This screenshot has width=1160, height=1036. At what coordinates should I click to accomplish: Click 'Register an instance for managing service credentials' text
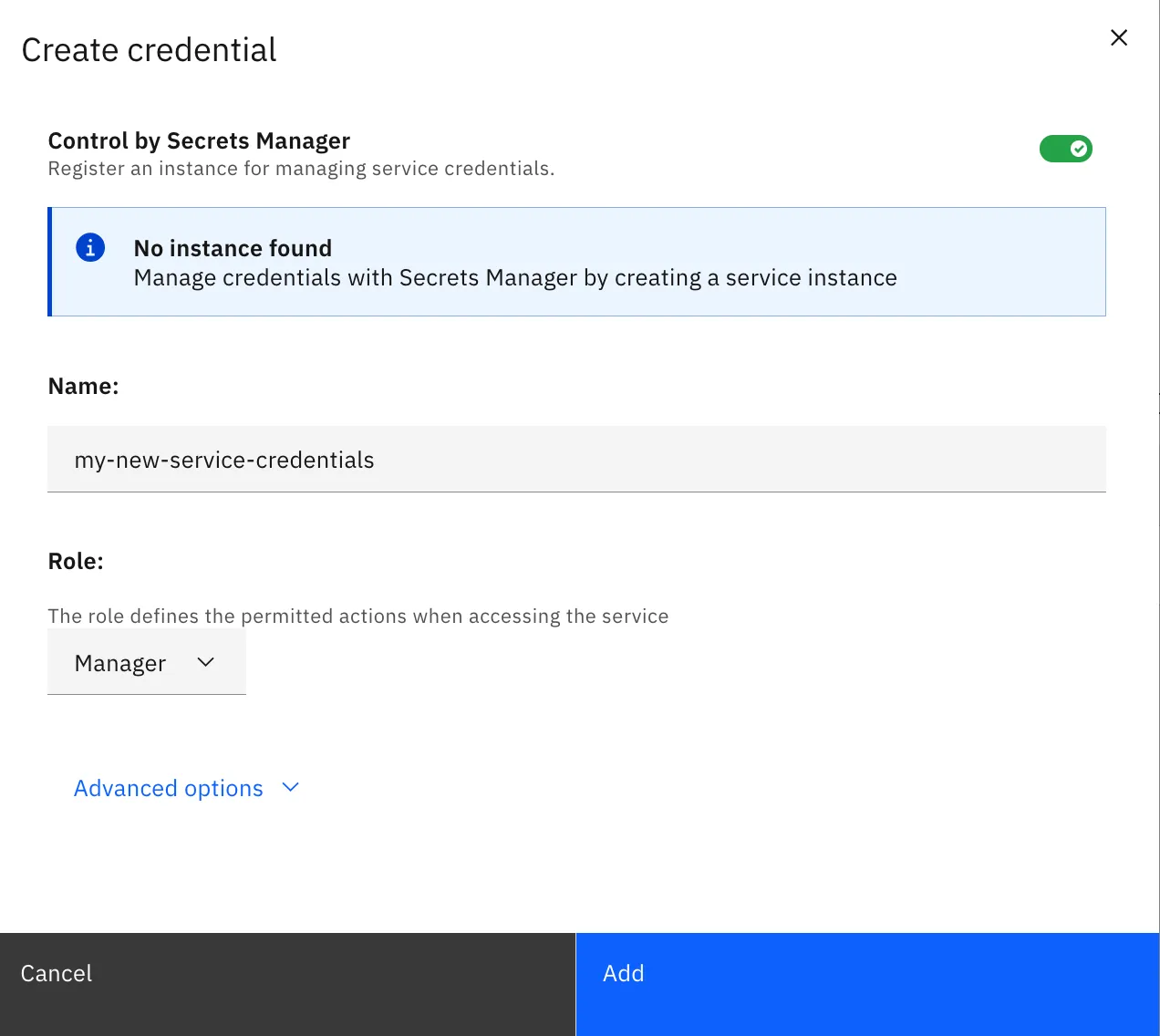click(x=301, y=169)
